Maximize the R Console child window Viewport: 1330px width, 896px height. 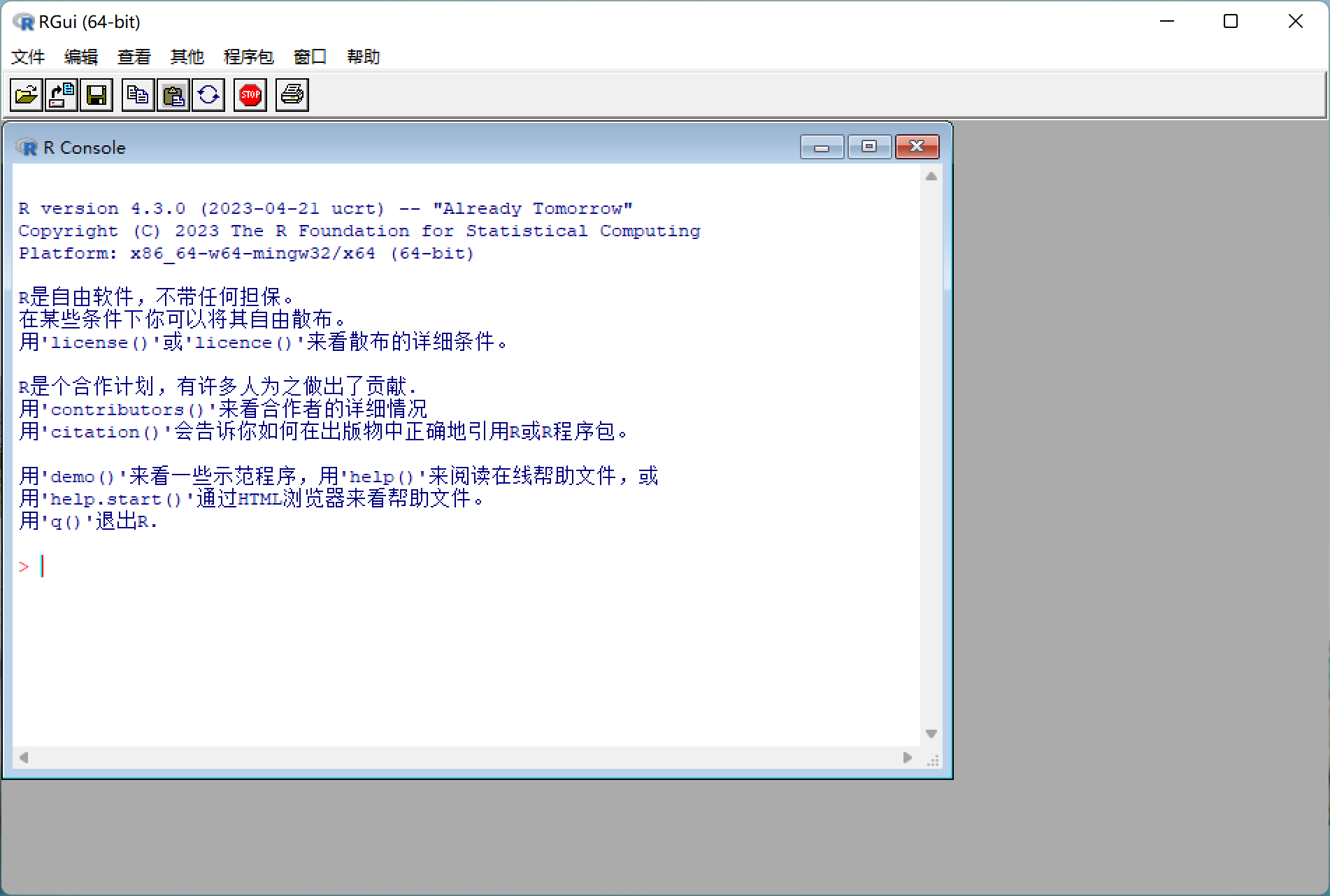[x=869, y=147]
